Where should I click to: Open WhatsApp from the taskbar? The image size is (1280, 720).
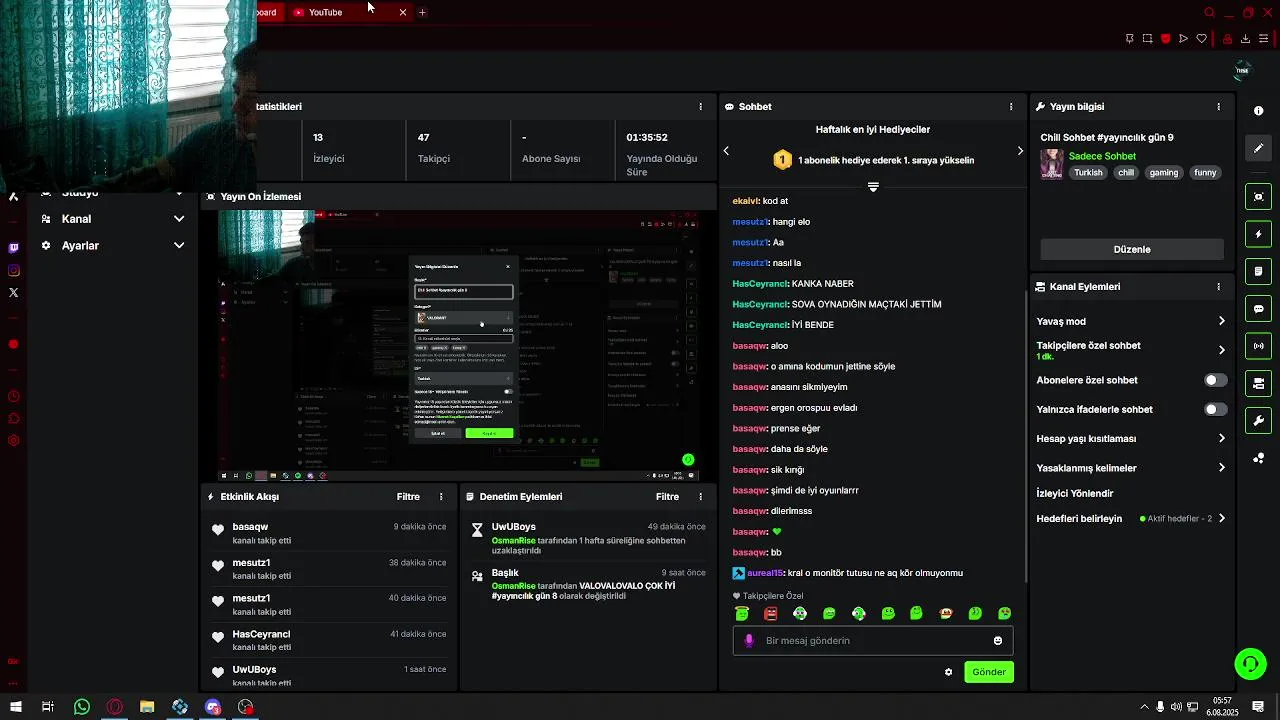82,707
